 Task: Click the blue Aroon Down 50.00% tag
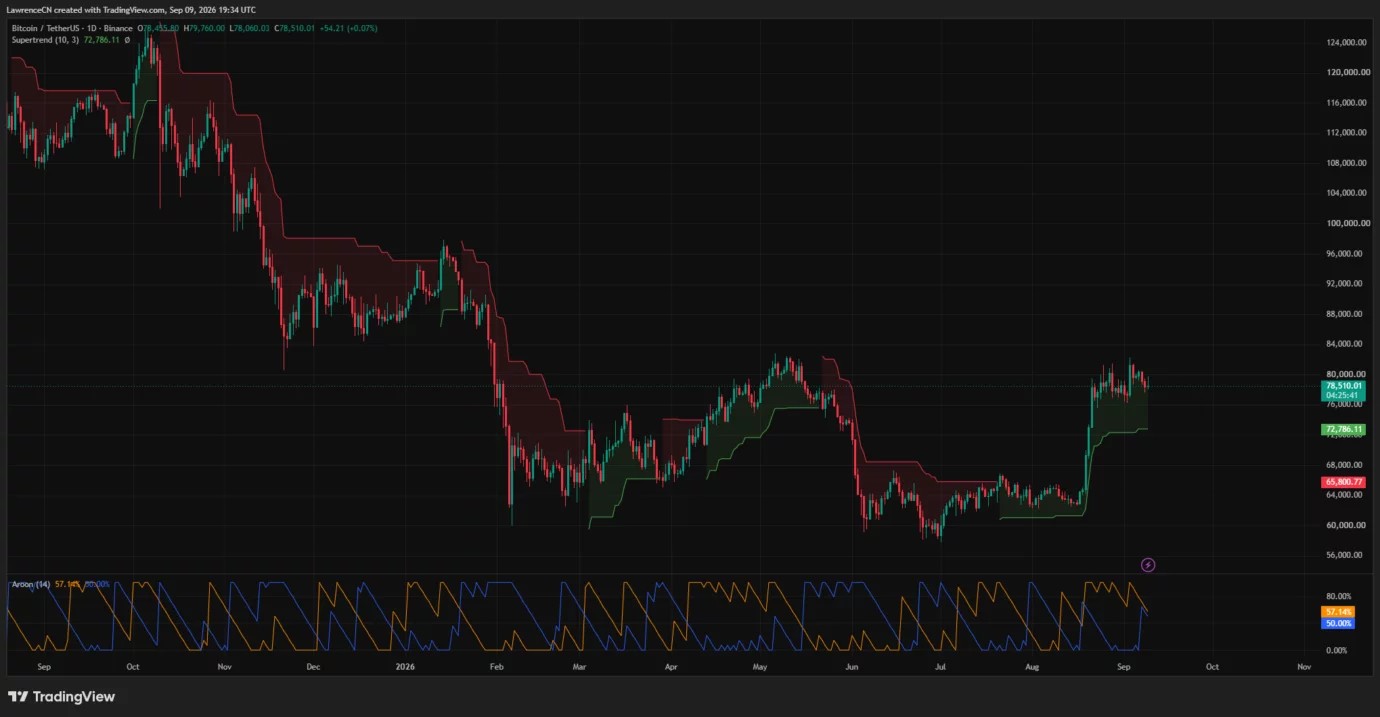(1338, 623)
